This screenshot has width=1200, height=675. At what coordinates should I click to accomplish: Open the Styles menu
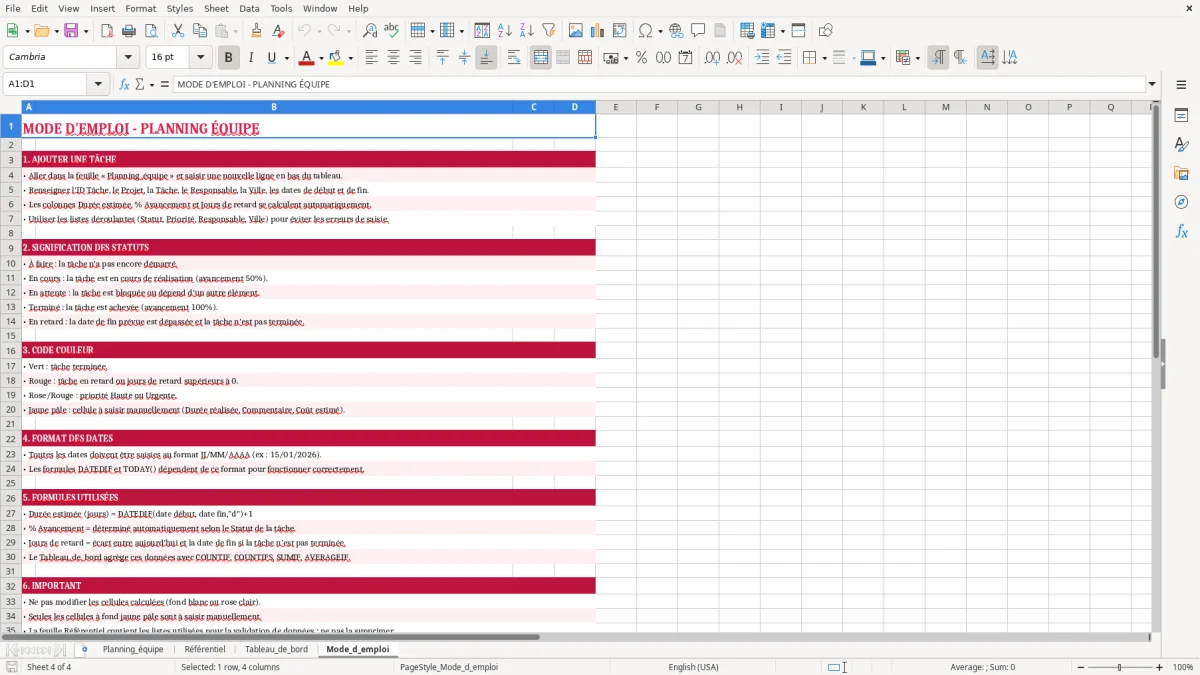point(180,8)
